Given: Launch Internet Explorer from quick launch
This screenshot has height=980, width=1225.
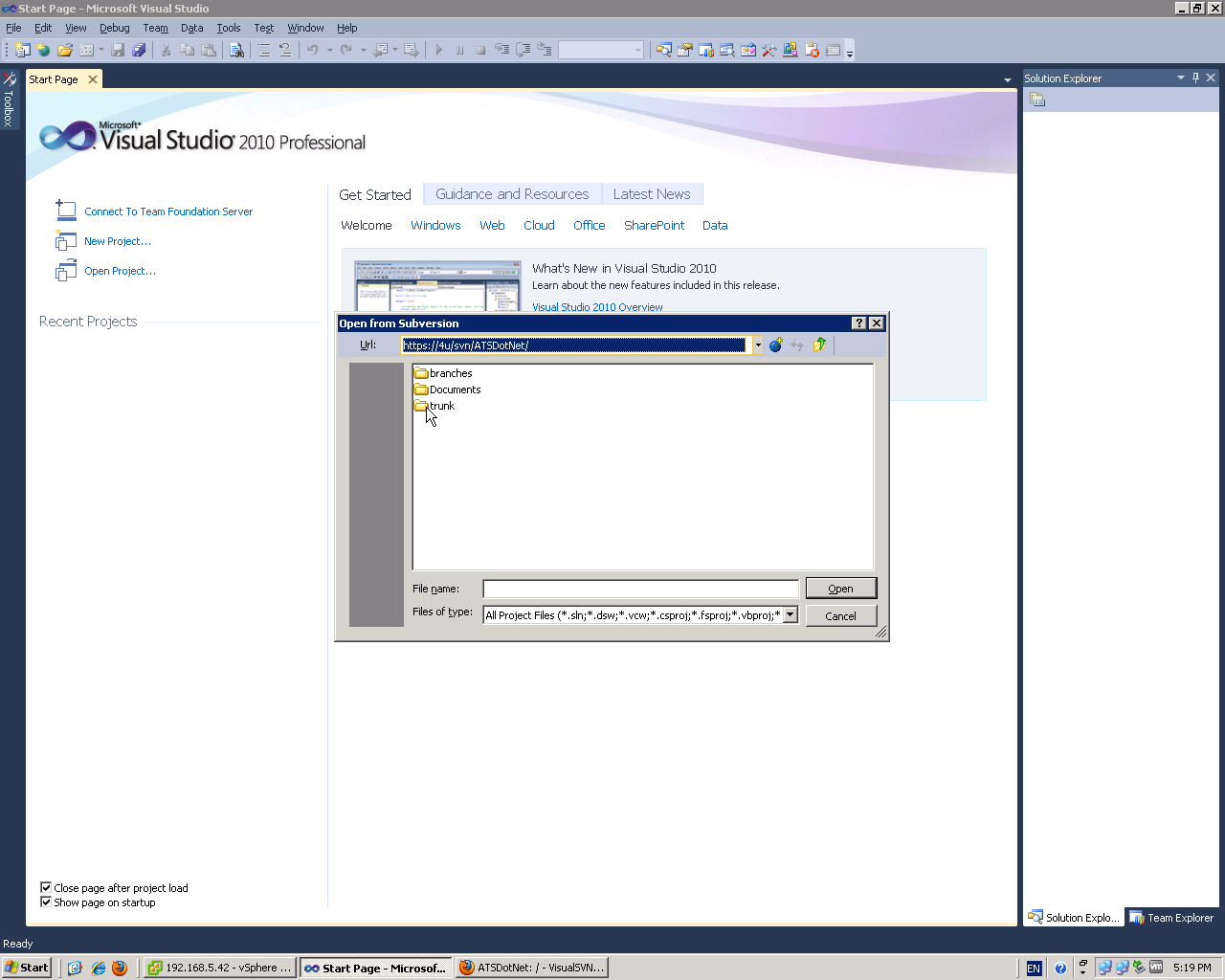Looking at the screenshot, I should pos(98,968).
